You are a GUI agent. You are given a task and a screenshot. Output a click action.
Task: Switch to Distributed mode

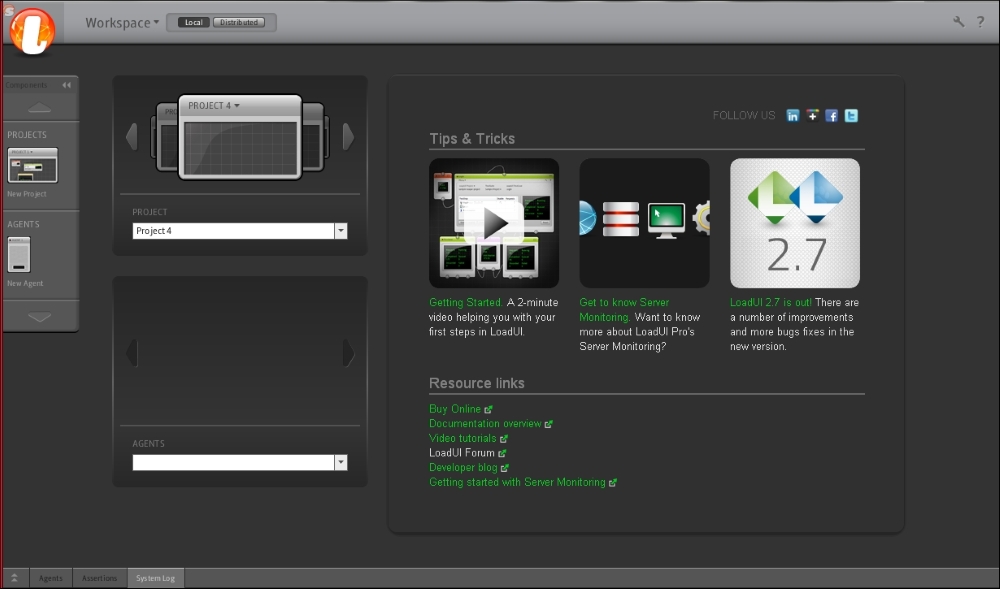239,22
